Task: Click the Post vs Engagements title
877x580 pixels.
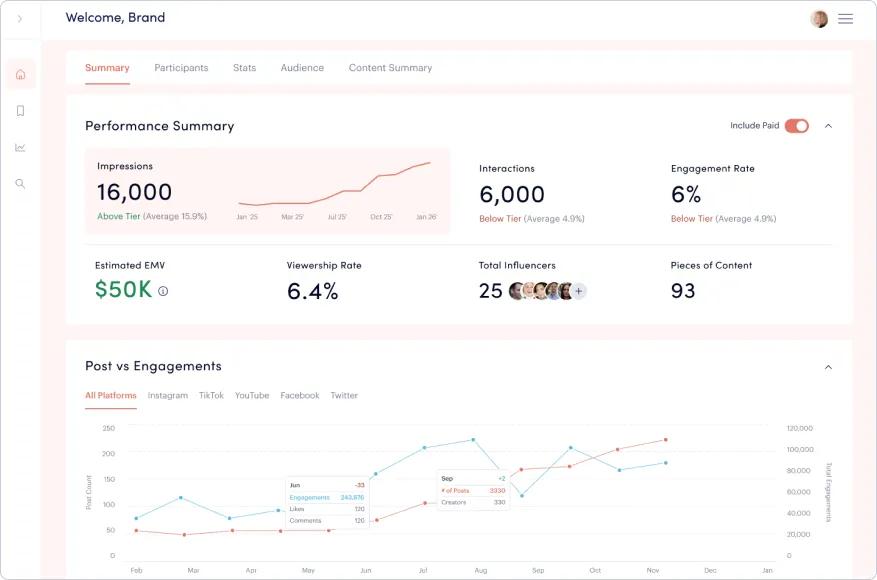Action: tap(153, 366)
